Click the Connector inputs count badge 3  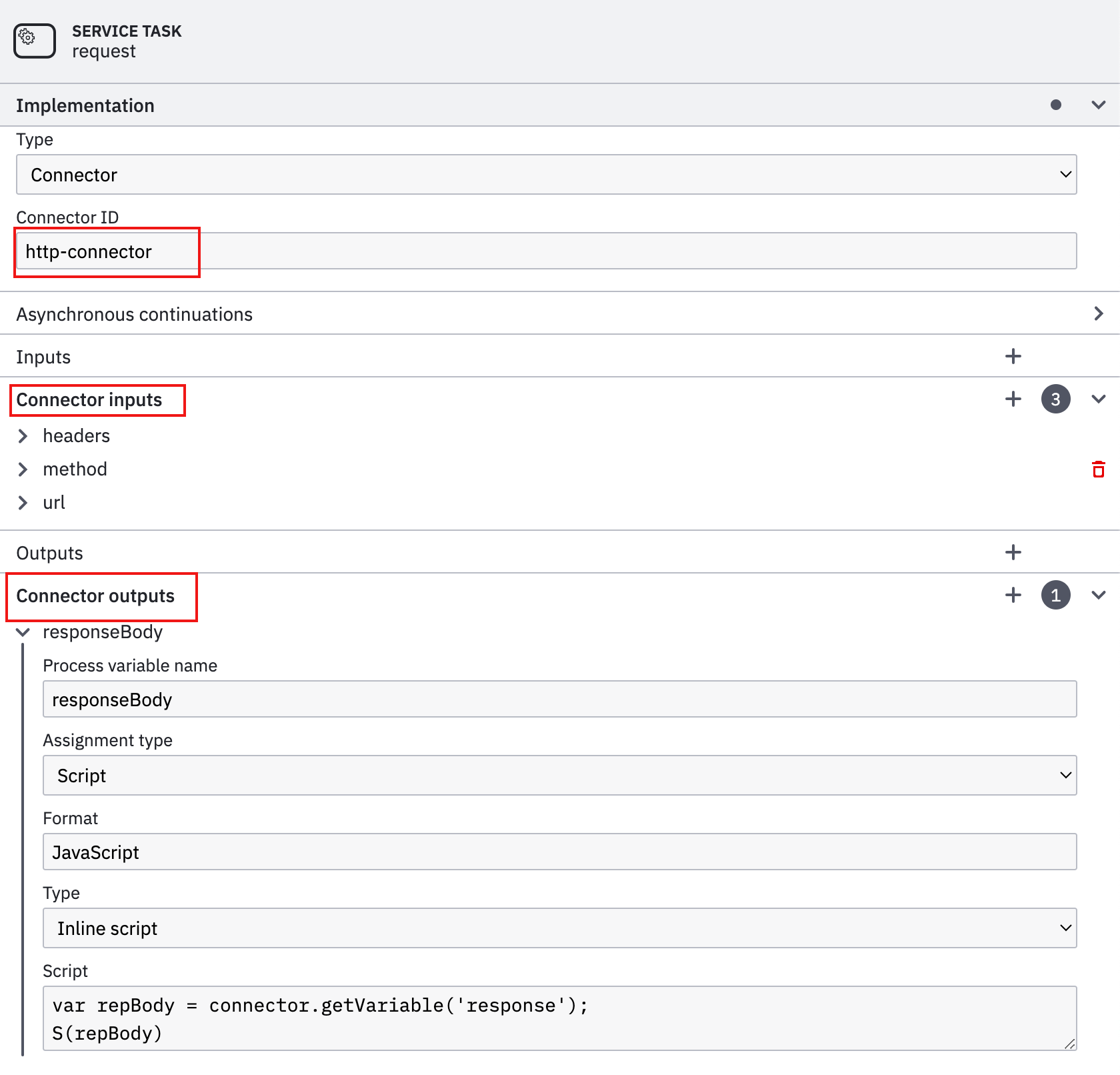pyautogui.click(x=1056, y=399)
